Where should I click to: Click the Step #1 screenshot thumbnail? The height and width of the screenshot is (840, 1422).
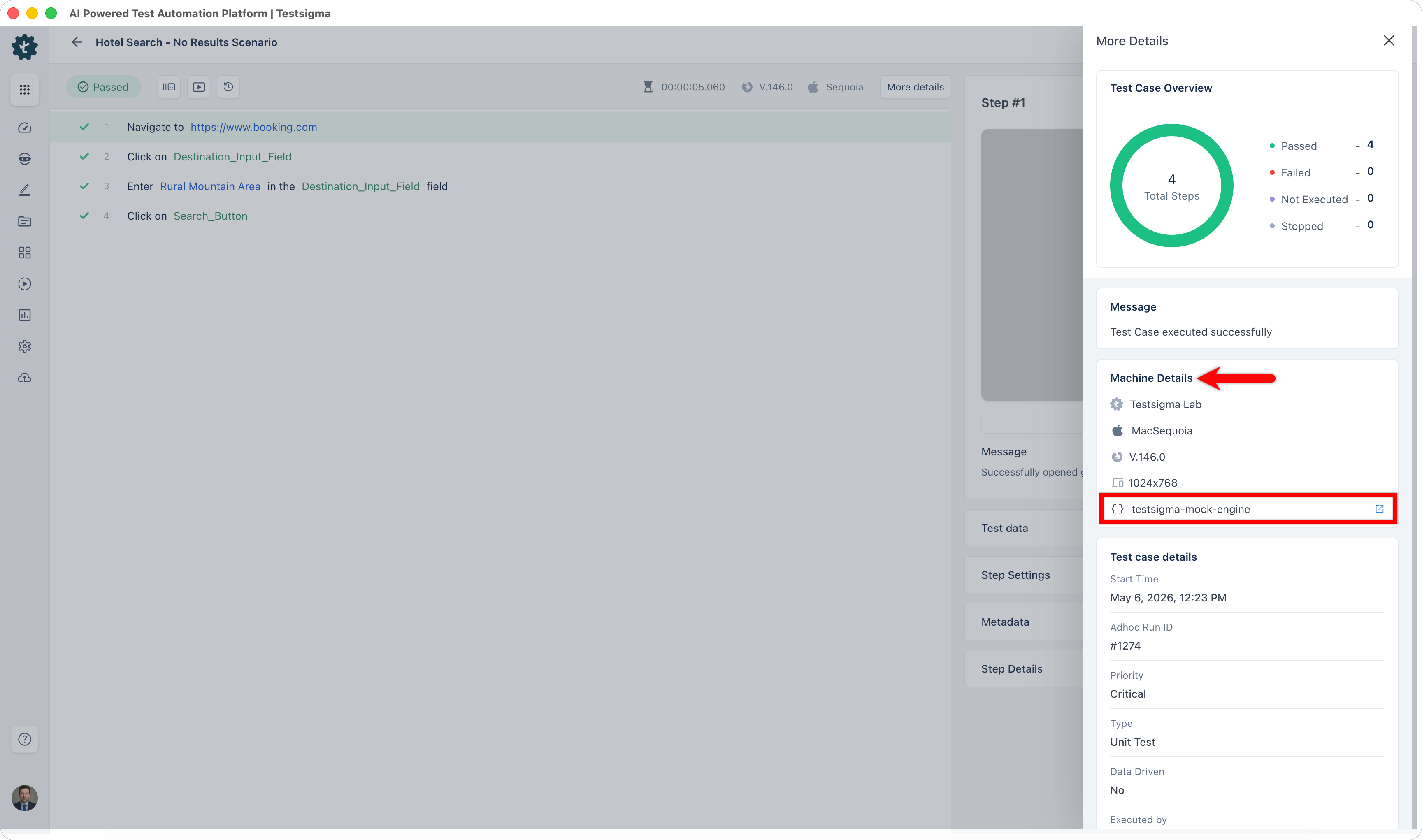[x=1032, y=265]
